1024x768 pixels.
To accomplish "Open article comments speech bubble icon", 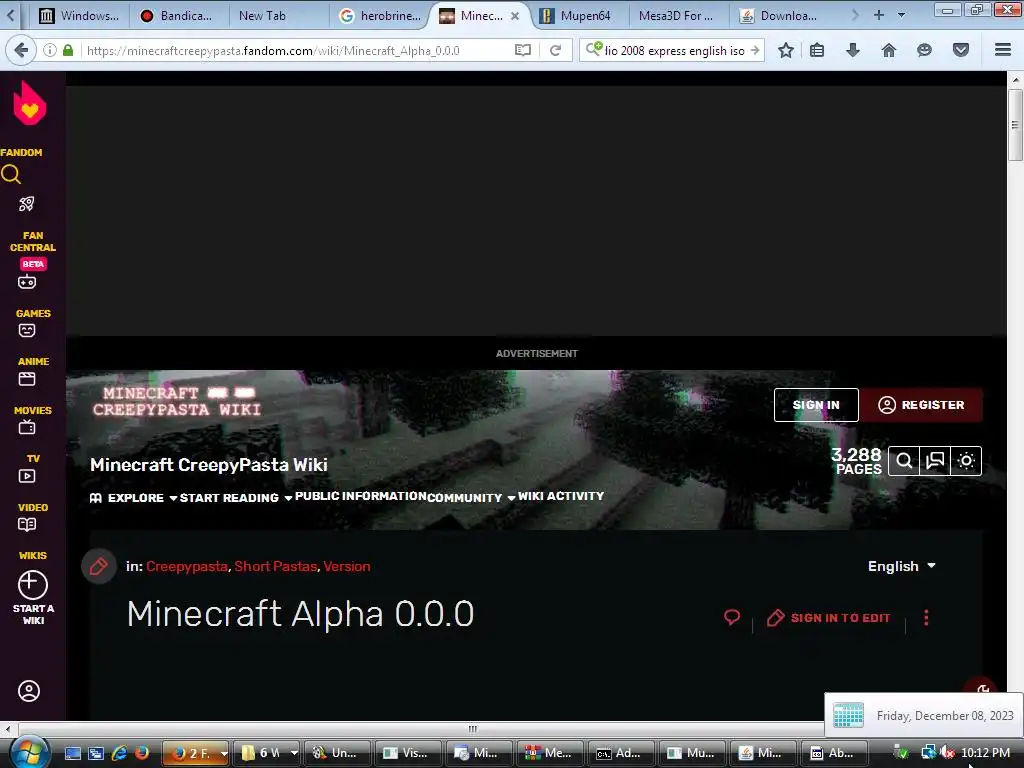I will coord(732,617).
